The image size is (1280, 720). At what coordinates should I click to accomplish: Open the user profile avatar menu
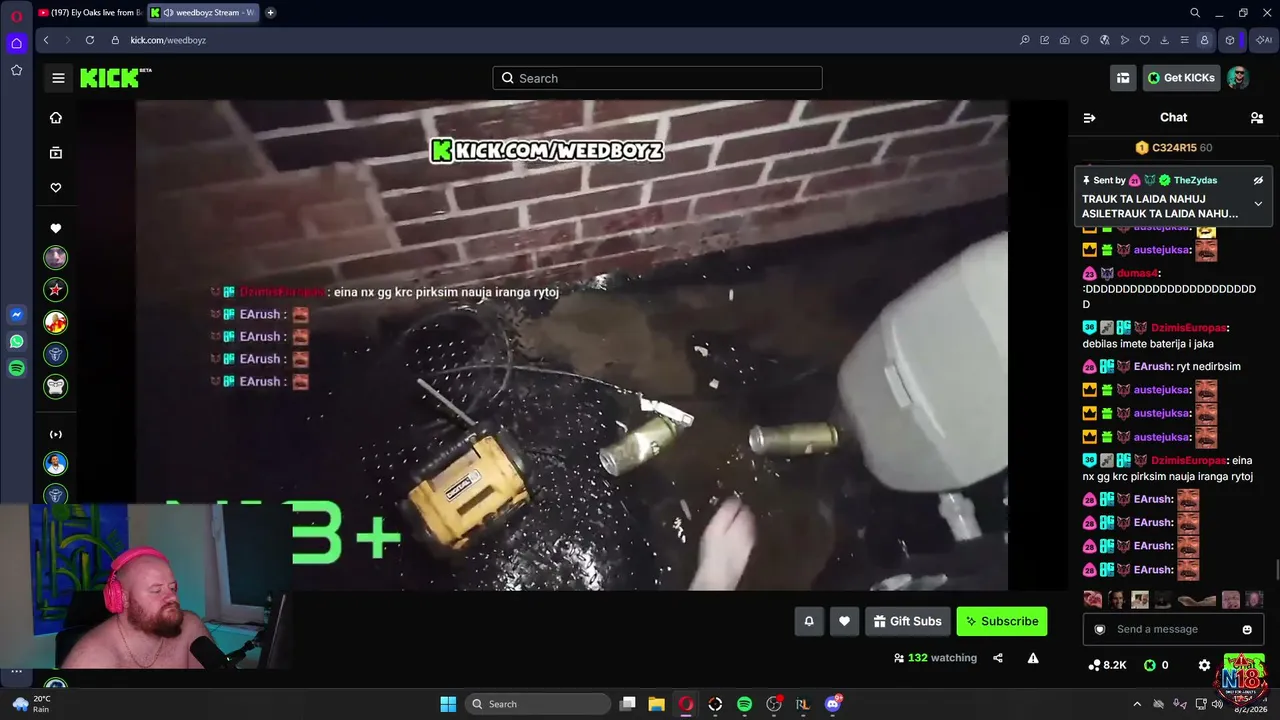pyautogui.click(x=1238, y=78)
